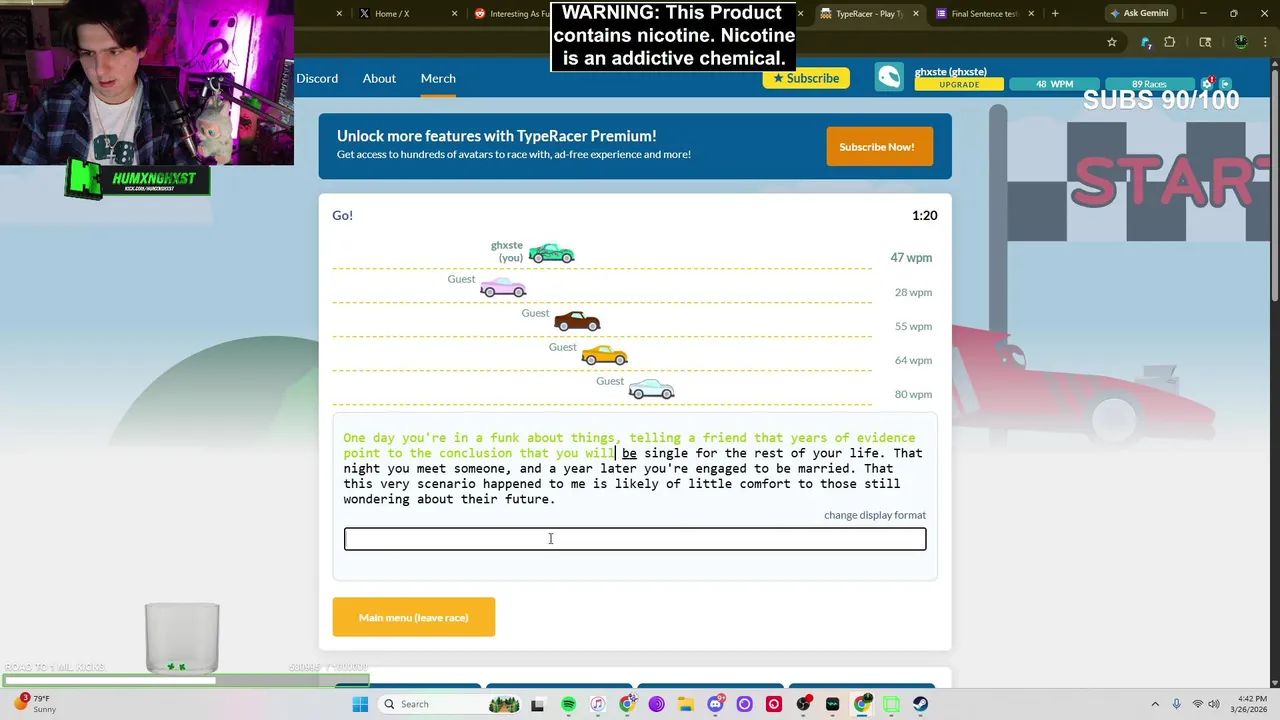The height and width of the screenshot is (720, 1280).
Task: Click the 1:20 race timer text
Action: coord(924,215)
